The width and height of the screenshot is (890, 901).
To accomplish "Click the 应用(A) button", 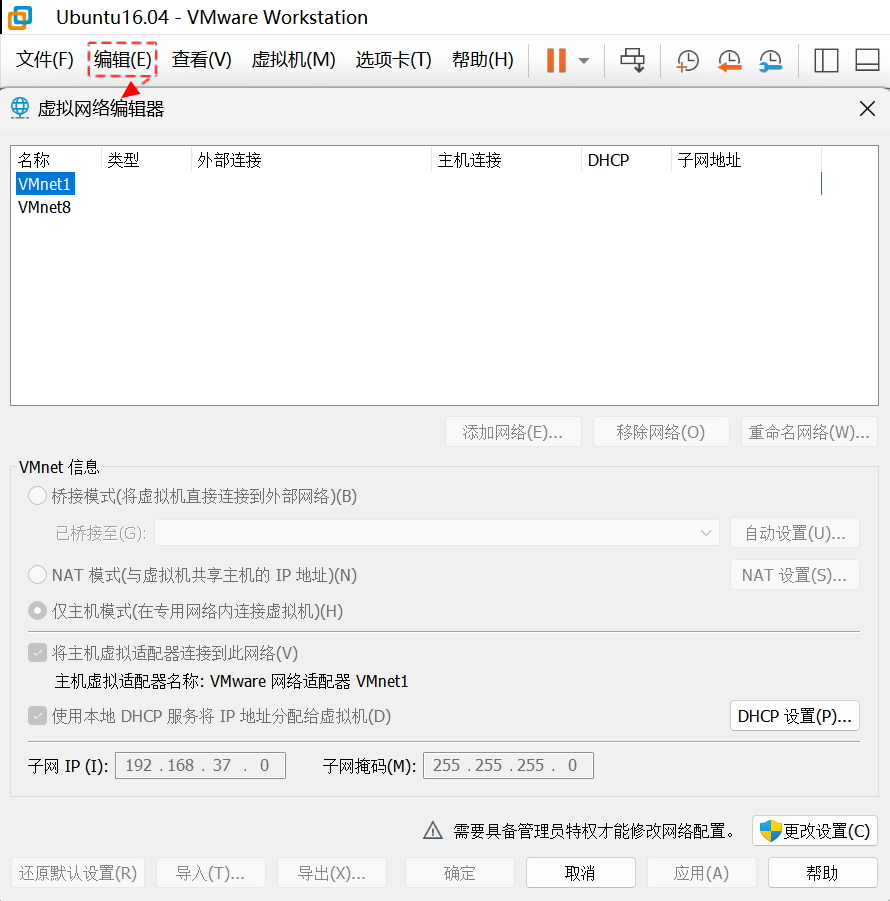I will tap(702, 873).
